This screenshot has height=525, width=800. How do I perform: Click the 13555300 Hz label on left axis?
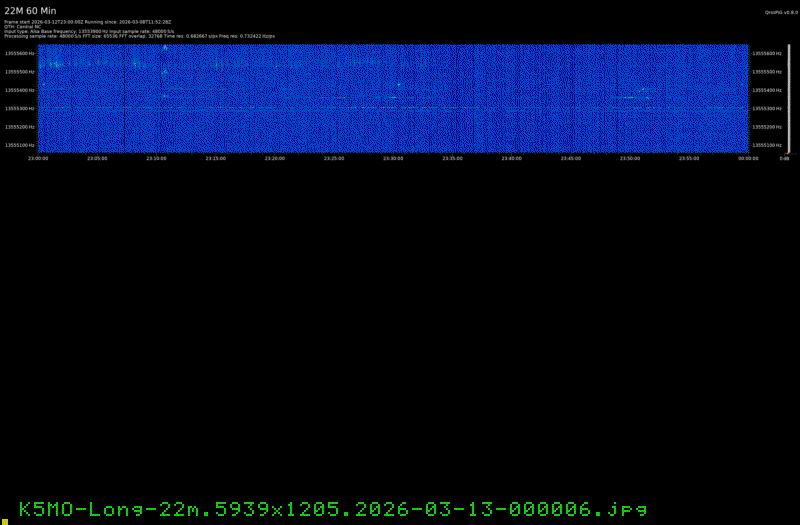(19, 108)
